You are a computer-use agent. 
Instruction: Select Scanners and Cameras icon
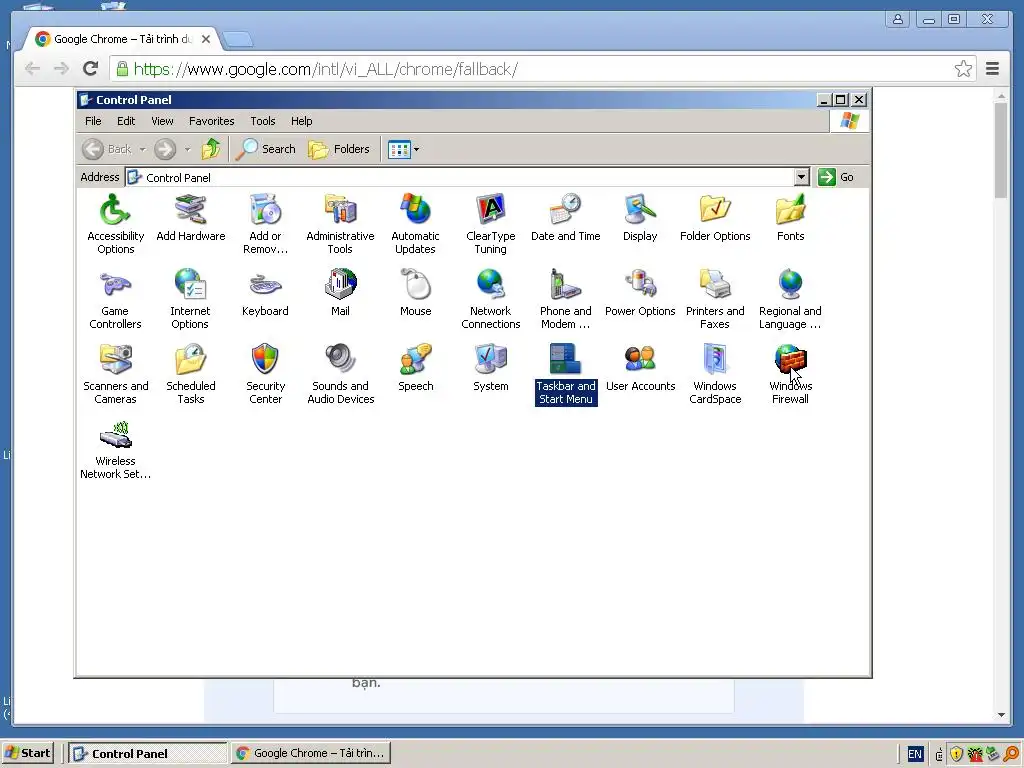[x=116, y=374]
